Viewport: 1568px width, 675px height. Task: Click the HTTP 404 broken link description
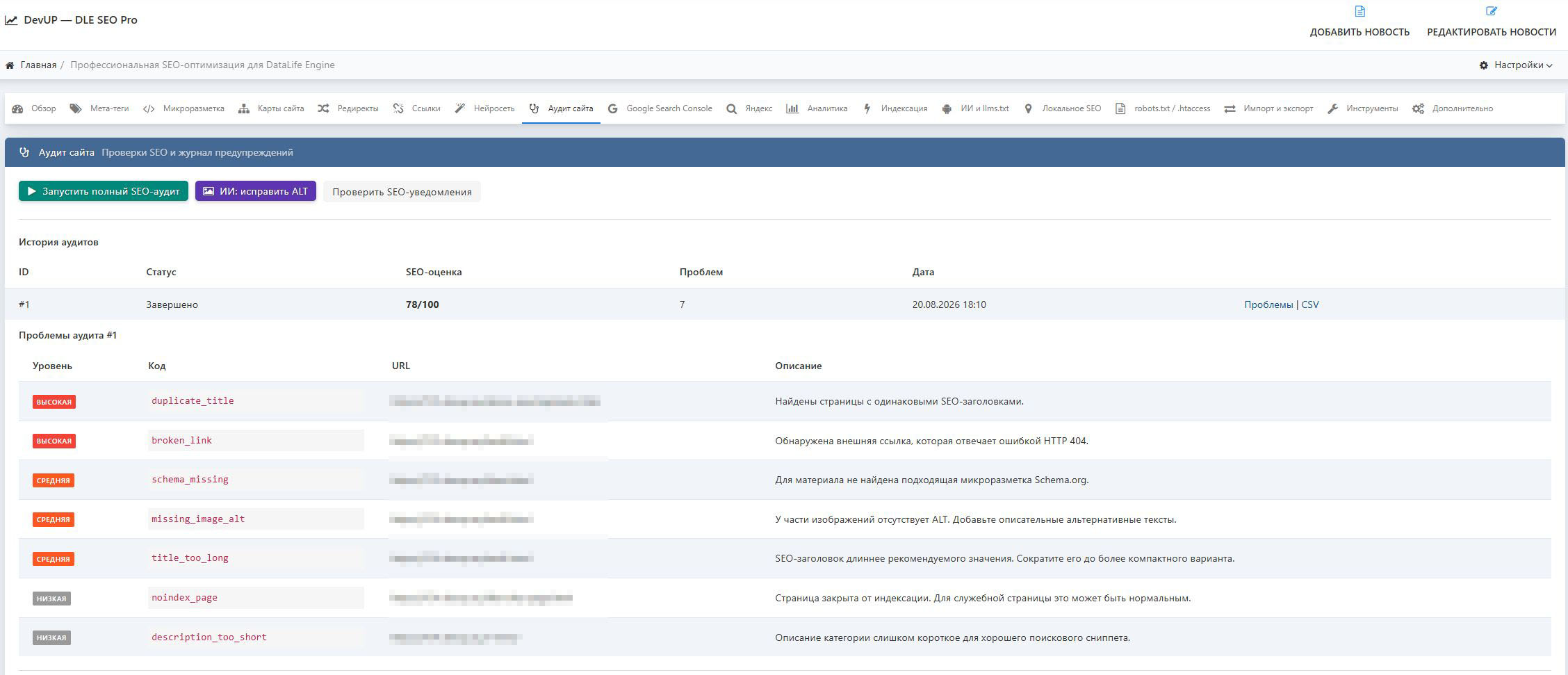click(x=931, y=441)
